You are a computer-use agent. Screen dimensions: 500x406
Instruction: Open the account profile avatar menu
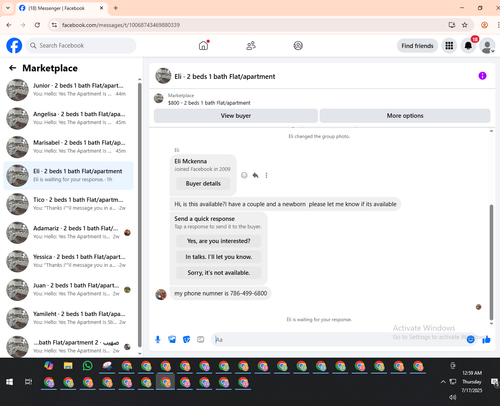(x=487, y=46)
